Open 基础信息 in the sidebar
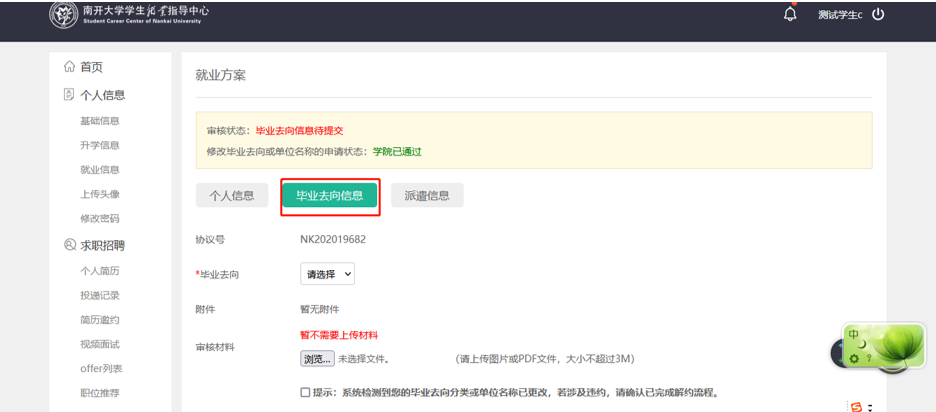This screenshot has height=412, width=936. (x=100, y=121)
